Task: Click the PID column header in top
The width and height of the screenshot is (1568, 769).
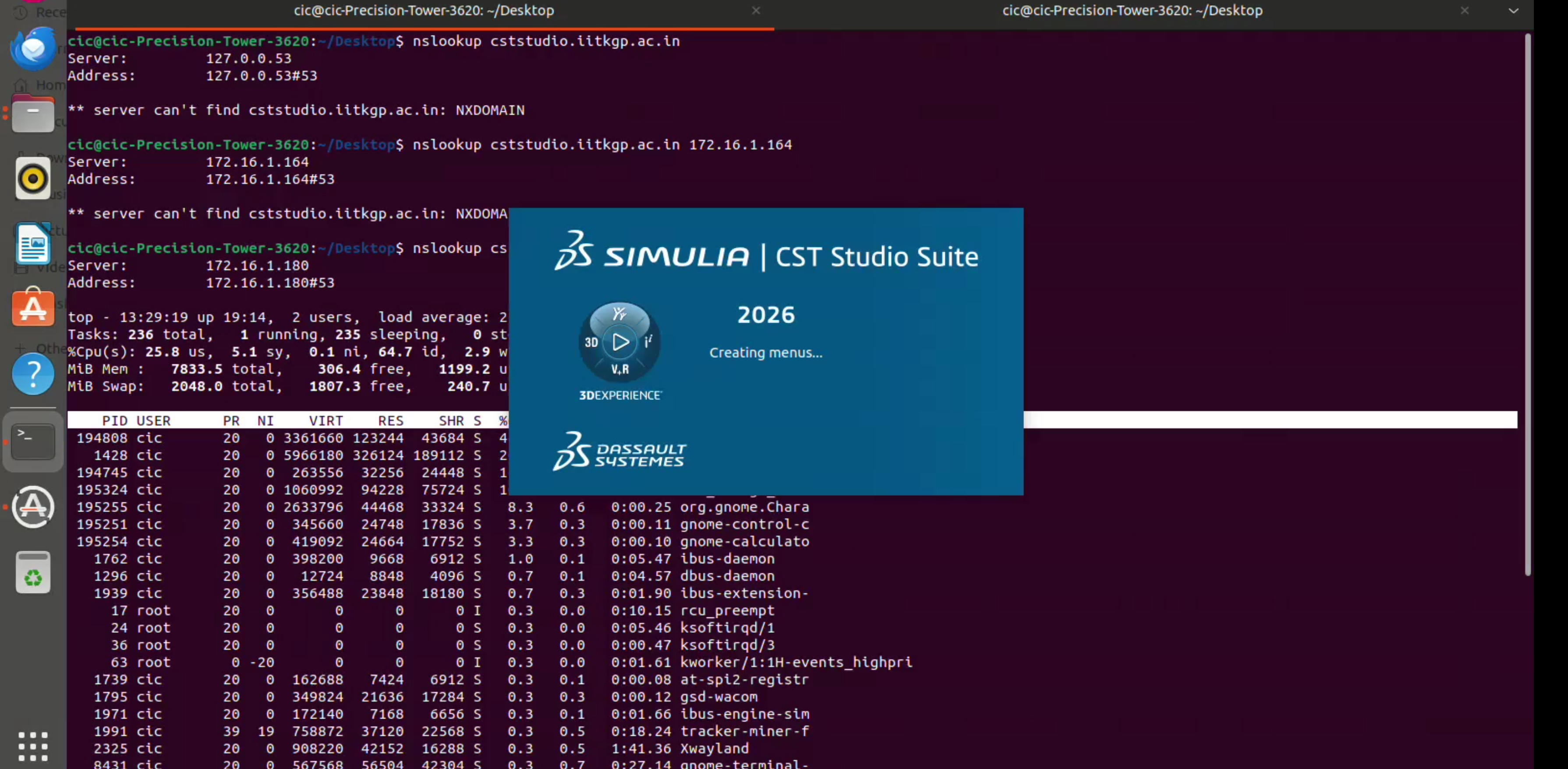Action: [114, 420]
